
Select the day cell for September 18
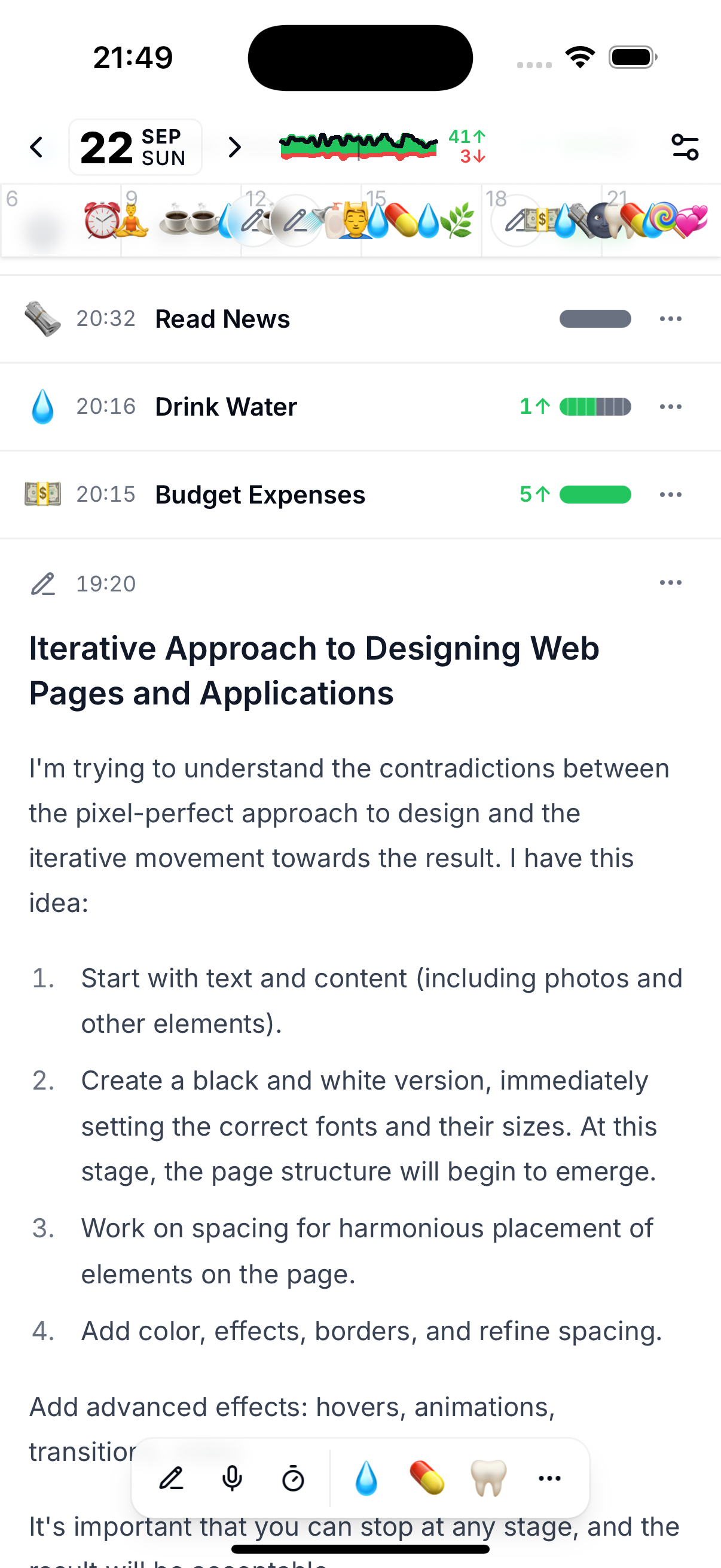[541, 219]
